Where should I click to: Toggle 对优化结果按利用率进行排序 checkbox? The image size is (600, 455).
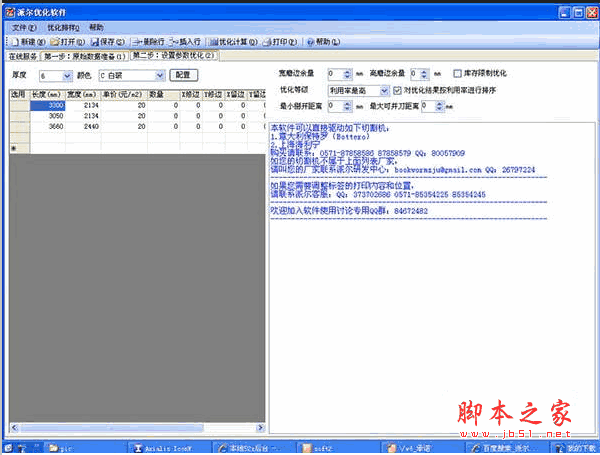point(396,90)
